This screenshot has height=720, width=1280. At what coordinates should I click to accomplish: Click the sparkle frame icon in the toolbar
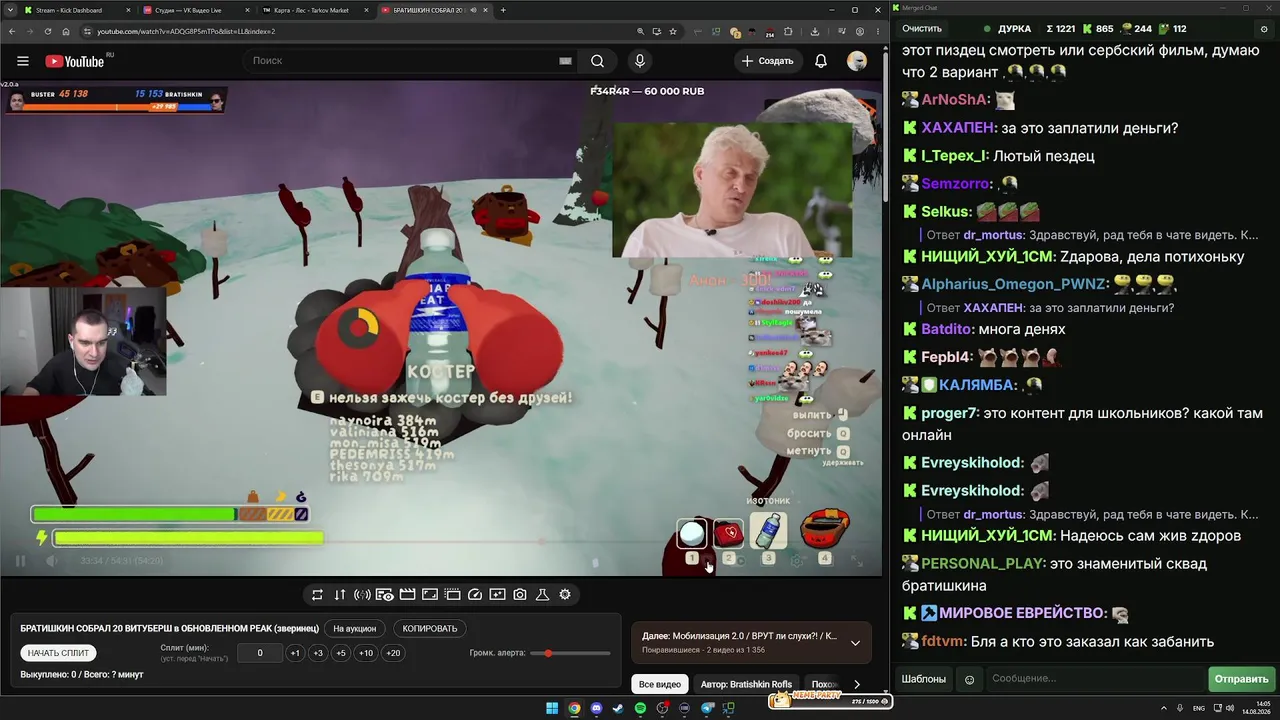click(x=497, y=594)
